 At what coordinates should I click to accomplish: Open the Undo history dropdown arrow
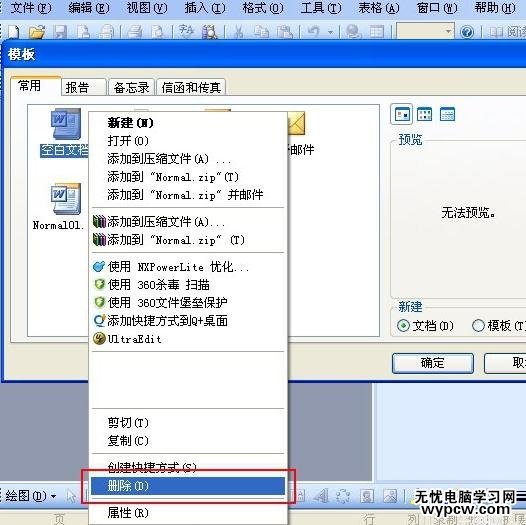330,33
